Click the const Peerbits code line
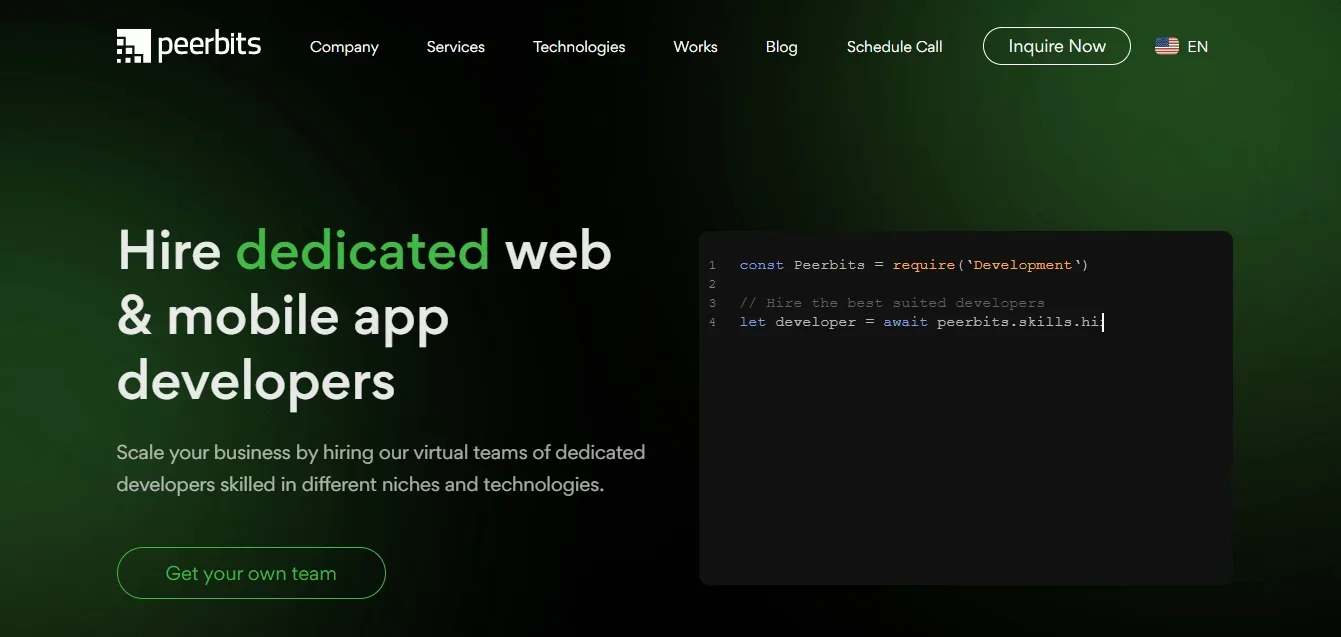1341x637 pixels. [x=913, y=265]
